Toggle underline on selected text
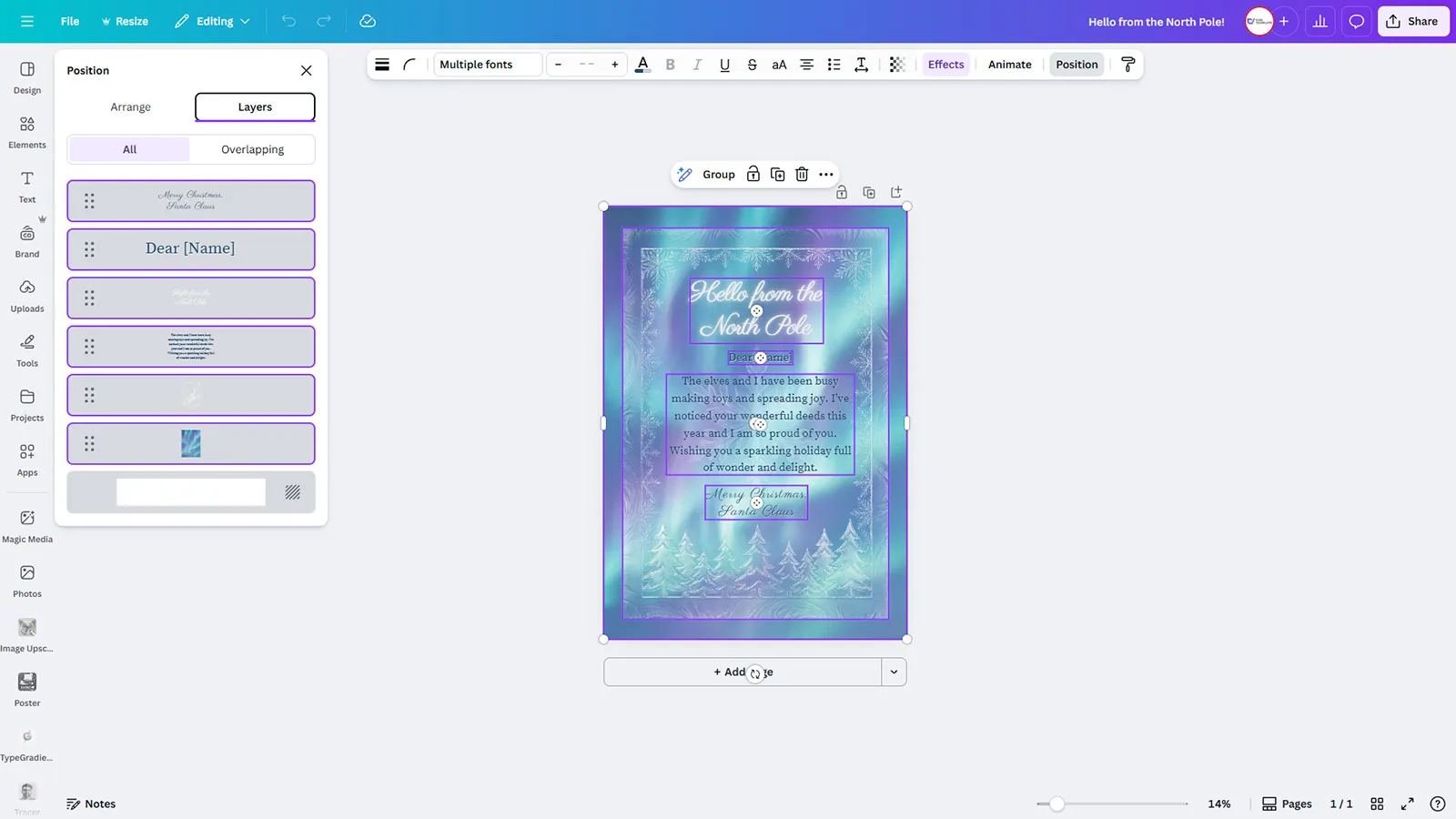Screen dimensions: 1456x819 724,65
